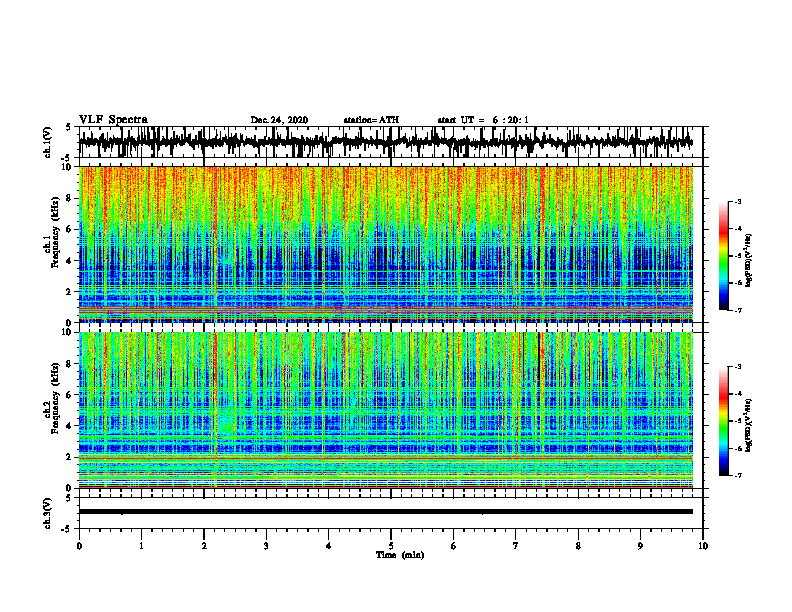Click the '9' tick on the time axis
The height and width of the screenshot is (612, 792).
[640, 546]
